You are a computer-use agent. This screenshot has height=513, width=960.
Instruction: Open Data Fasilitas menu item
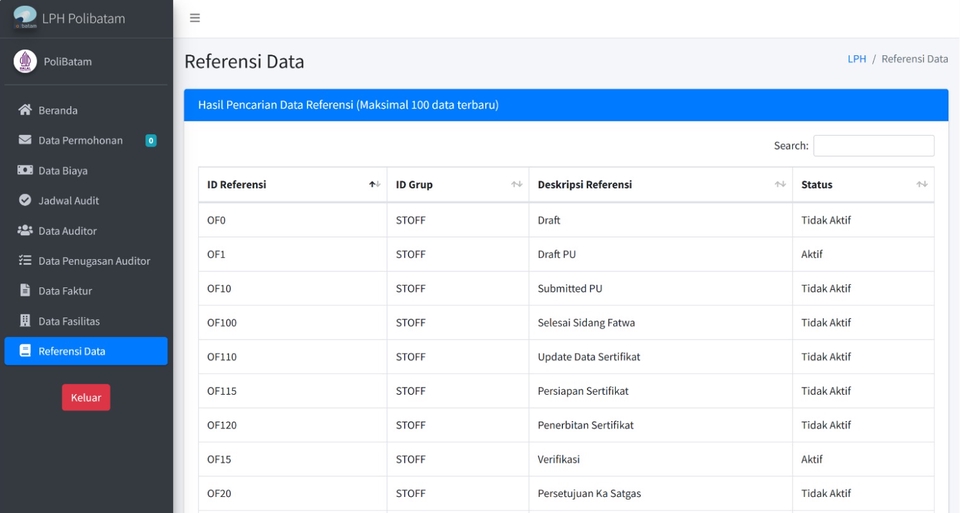click(86, 321)
